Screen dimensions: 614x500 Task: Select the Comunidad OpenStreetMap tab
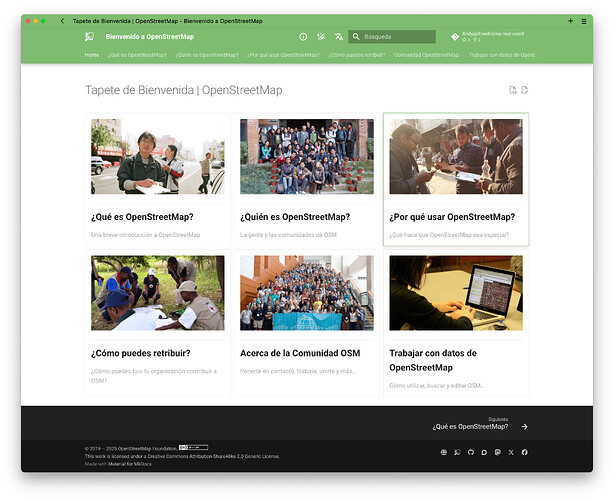(427, 55)
